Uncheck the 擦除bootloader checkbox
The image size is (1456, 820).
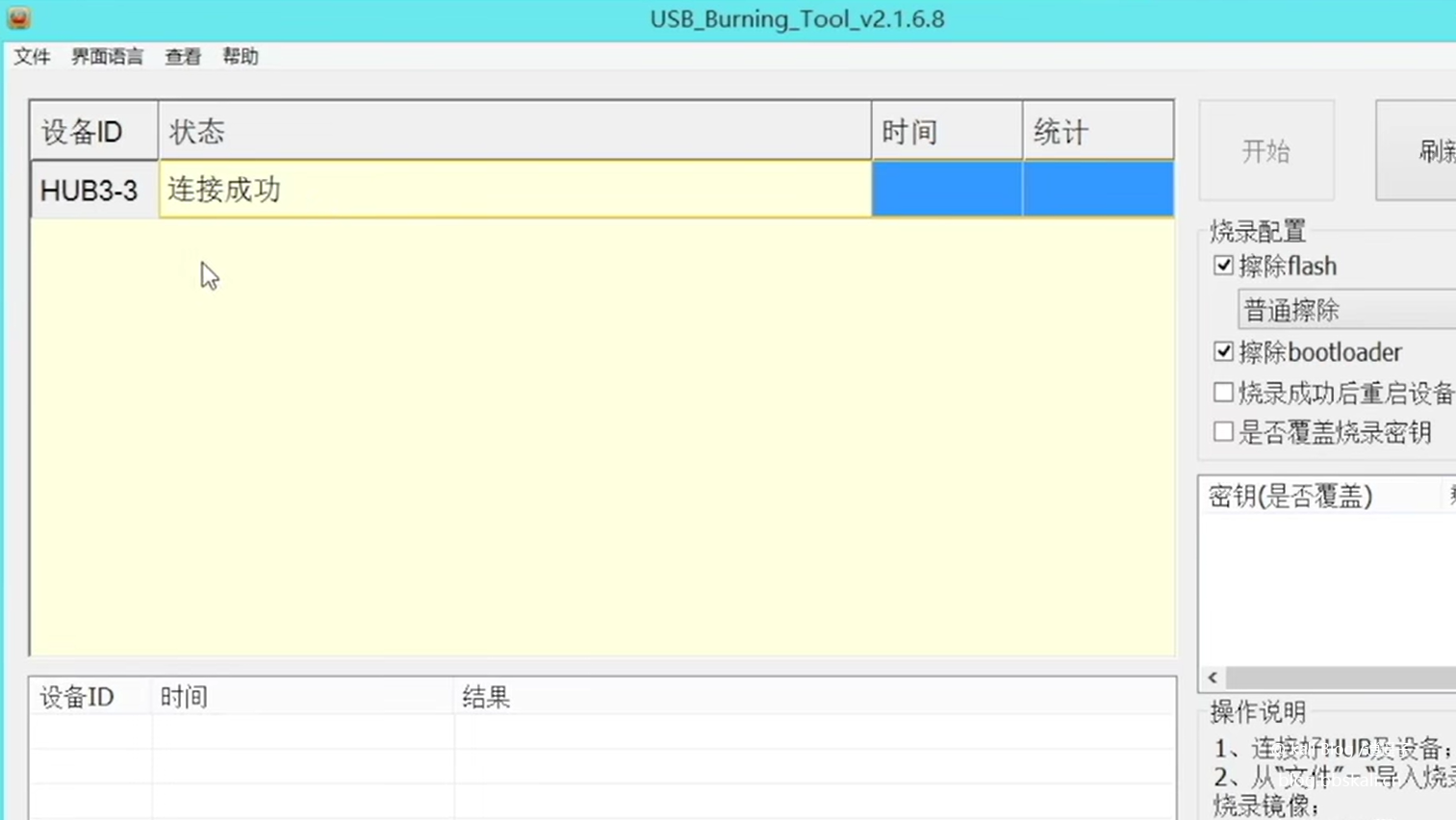(1223, 352)
